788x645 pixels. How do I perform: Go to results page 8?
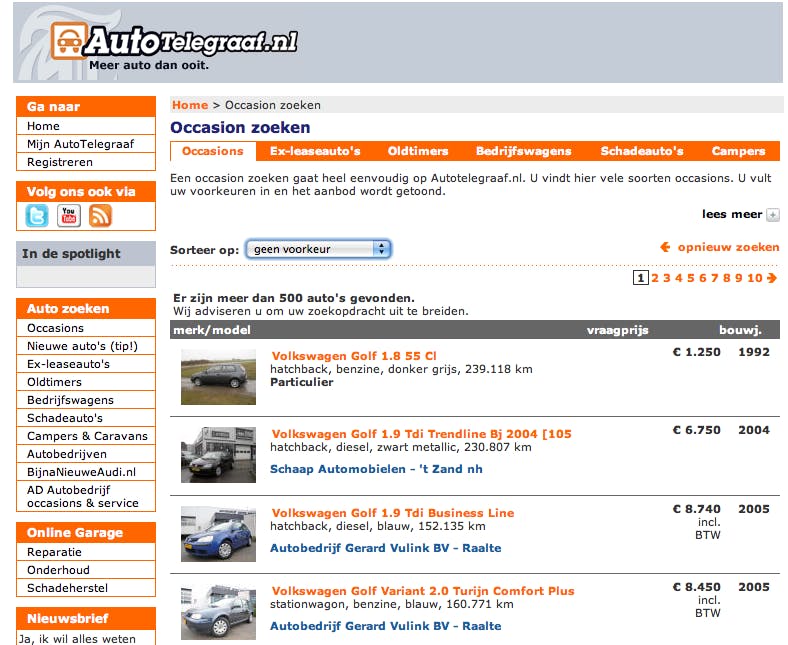(x=727, y=278)
